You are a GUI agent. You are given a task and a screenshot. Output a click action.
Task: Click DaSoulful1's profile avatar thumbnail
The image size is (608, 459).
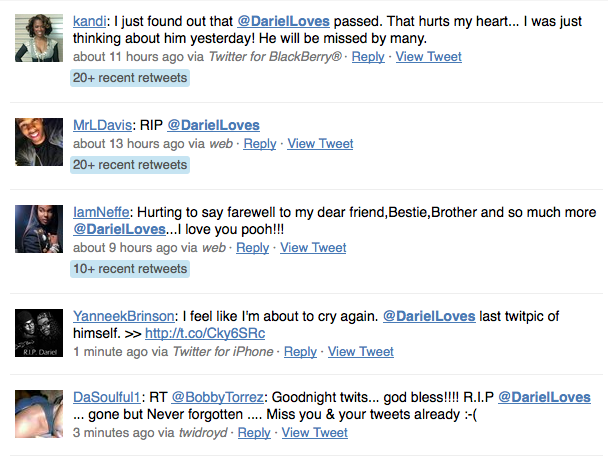coord(40,413)
